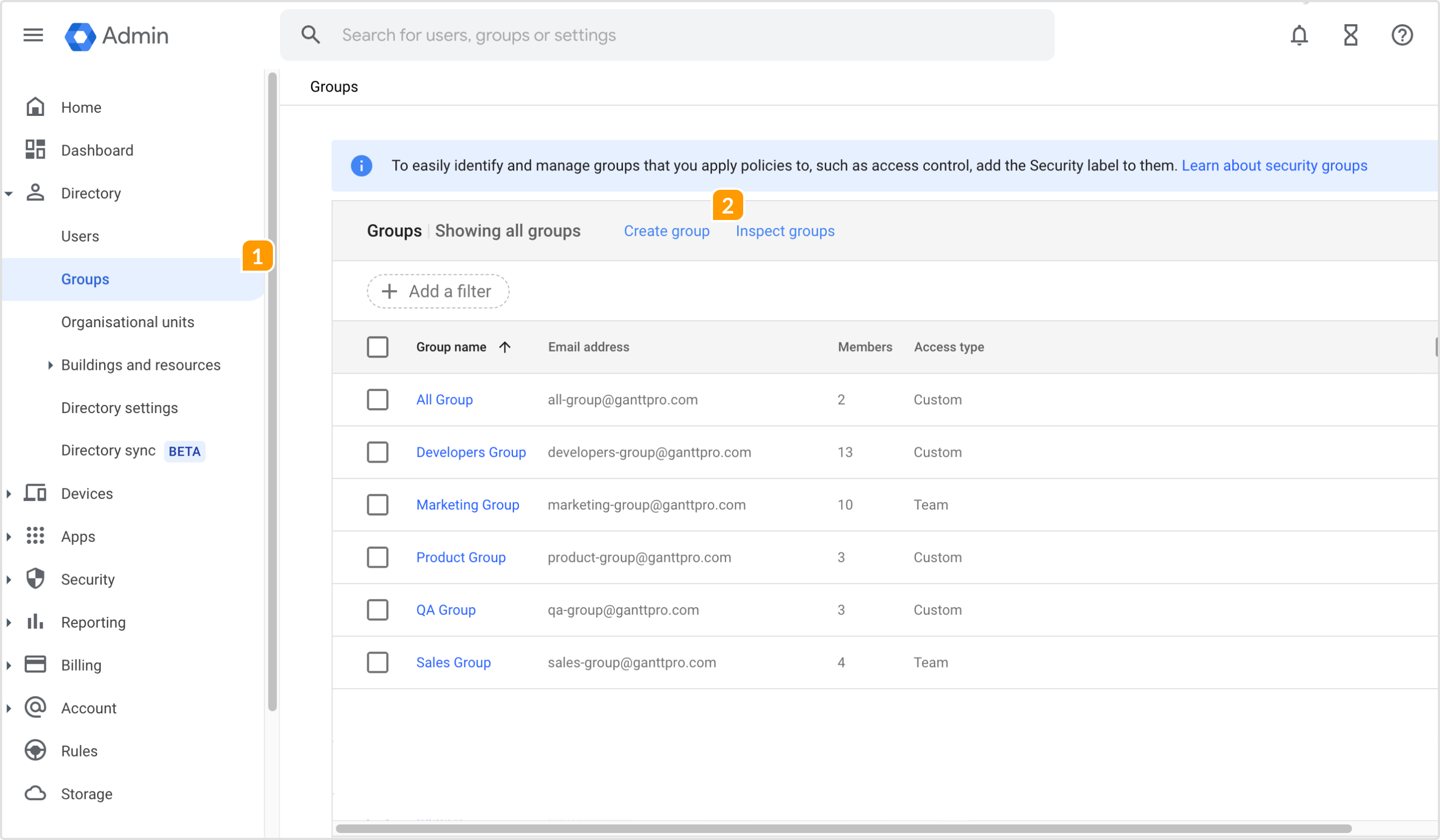Click the horizontal scrollbar at bottom
Image resolution: width=1440 pixels, height=840 pixels.
pos(843,829)
